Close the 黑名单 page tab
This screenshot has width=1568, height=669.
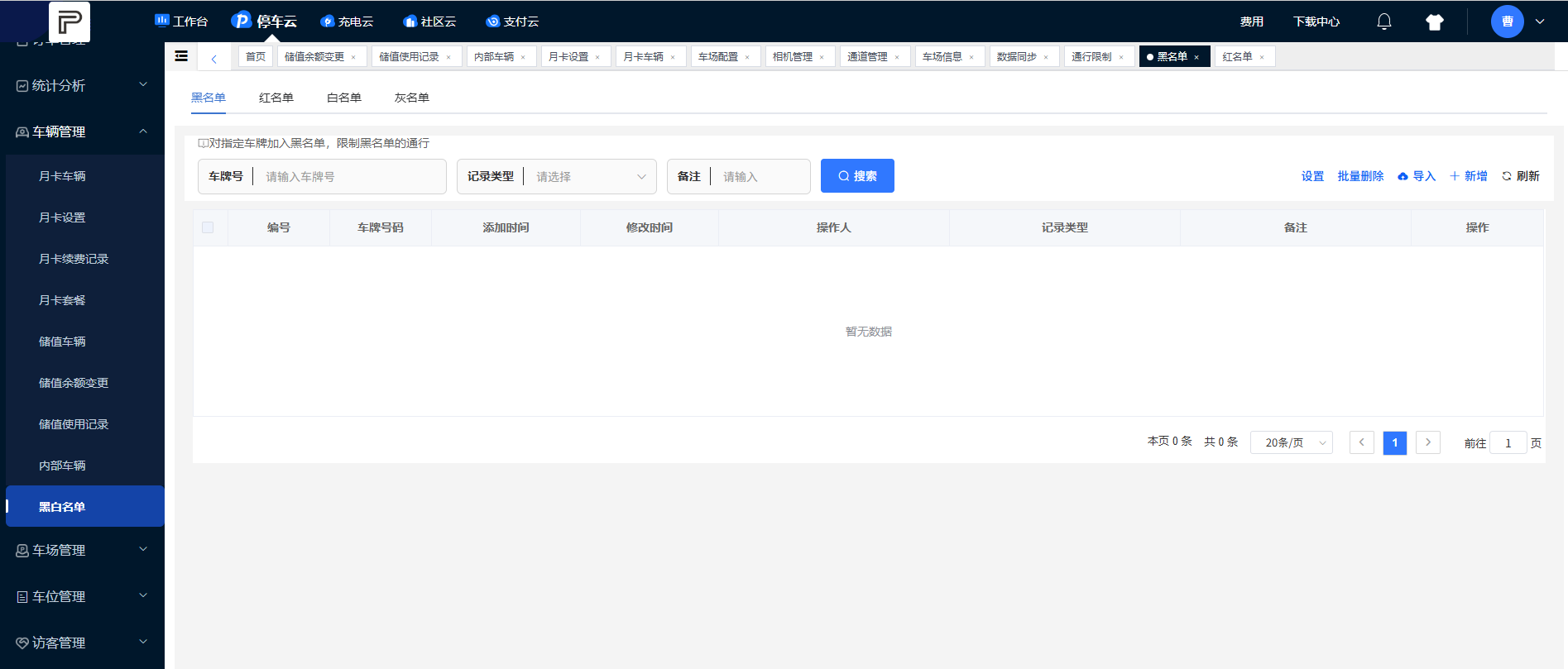click(1196, 57)
